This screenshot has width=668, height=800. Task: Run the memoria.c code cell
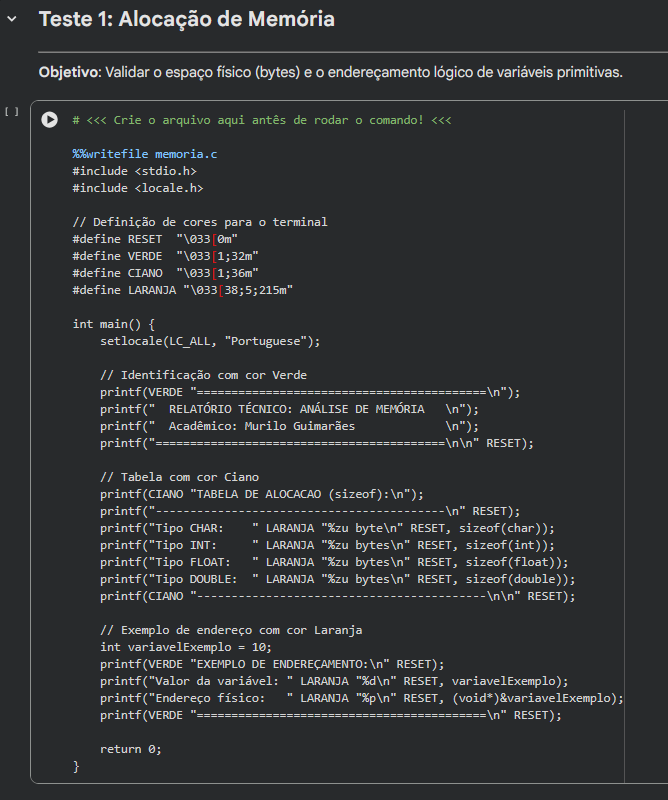point(49,120)
